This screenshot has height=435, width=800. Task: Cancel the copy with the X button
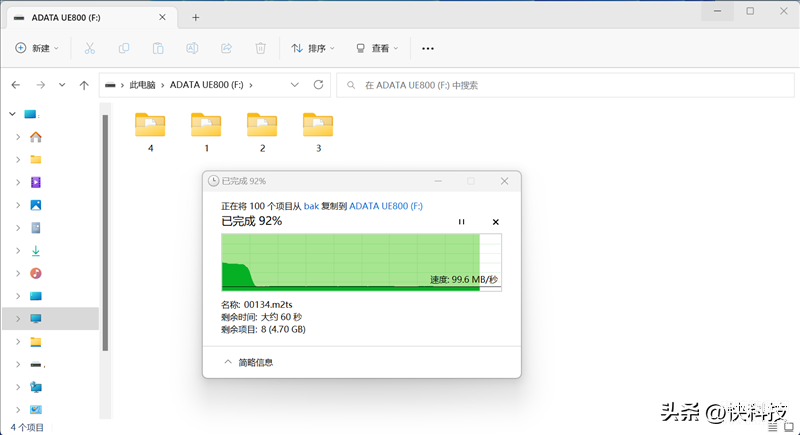tap(495, 222)
